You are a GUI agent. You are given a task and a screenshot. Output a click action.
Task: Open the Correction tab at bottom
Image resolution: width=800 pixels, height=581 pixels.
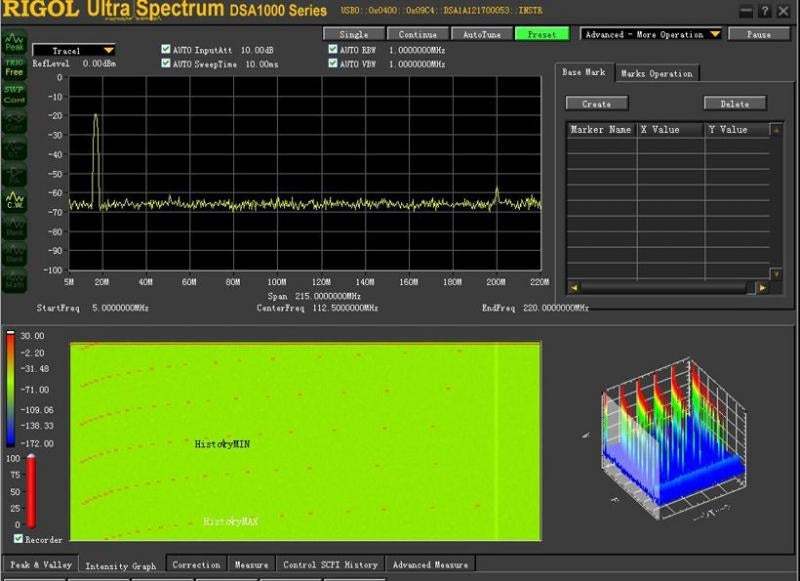[x=195, y=563]
